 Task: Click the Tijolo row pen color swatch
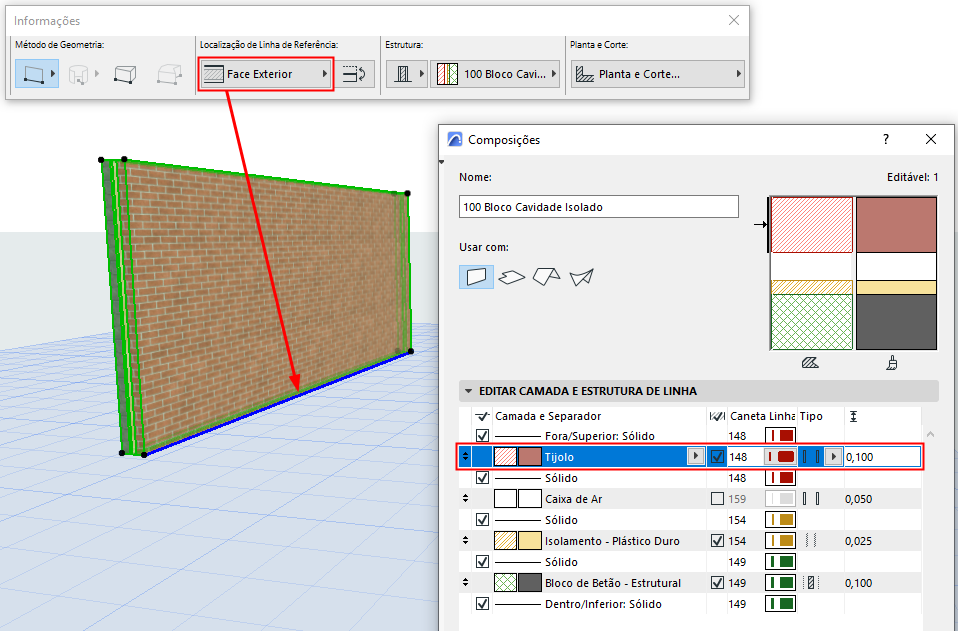coord(780,457)
